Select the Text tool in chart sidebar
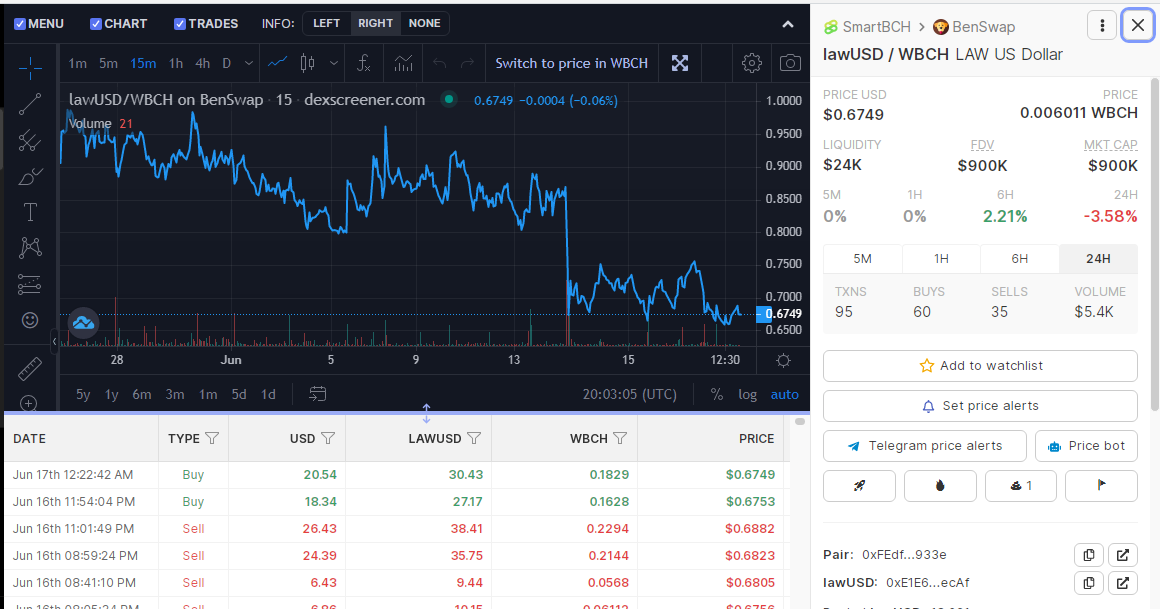The width and height of the screenshot is (1160, 609). tap(30, 212)
